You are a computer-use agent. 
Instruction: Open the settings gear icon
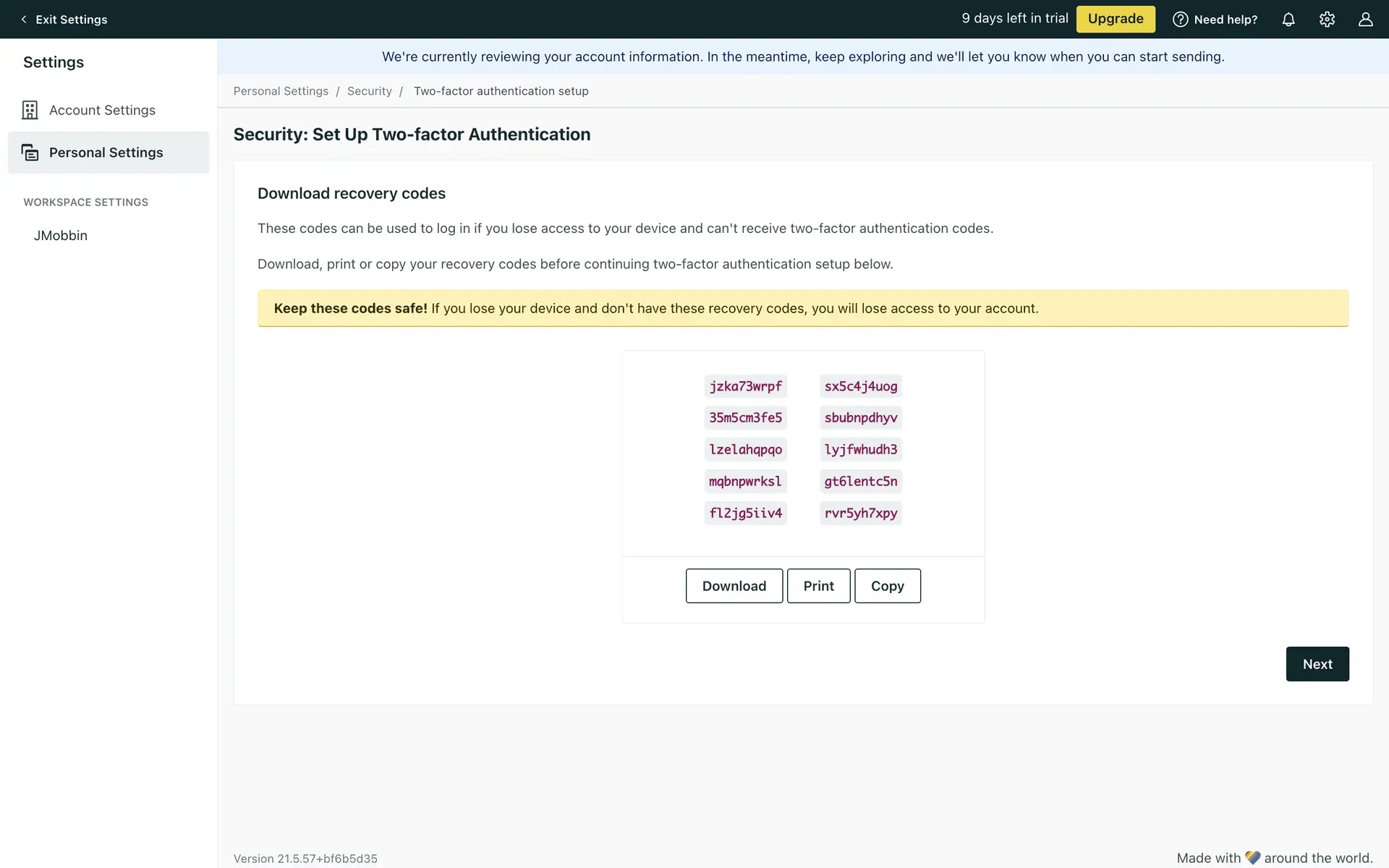[x=1327, y=20]
